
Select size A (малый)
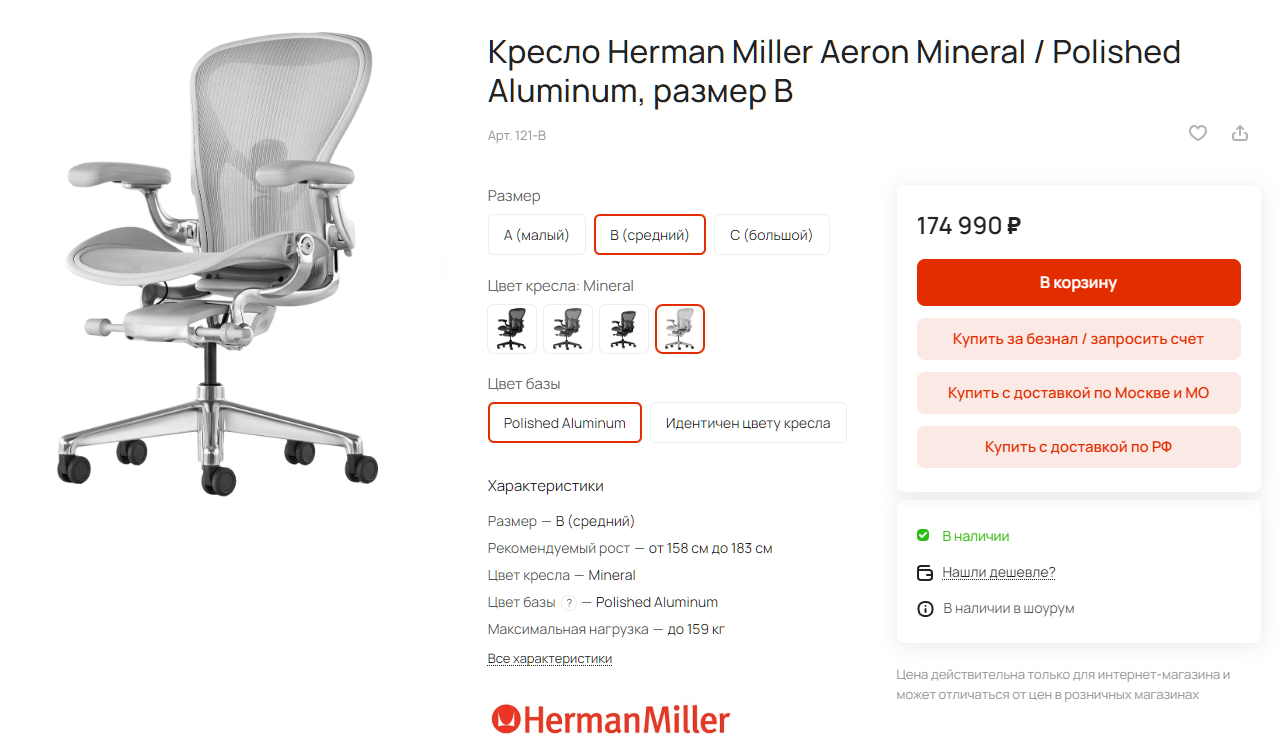537,235
